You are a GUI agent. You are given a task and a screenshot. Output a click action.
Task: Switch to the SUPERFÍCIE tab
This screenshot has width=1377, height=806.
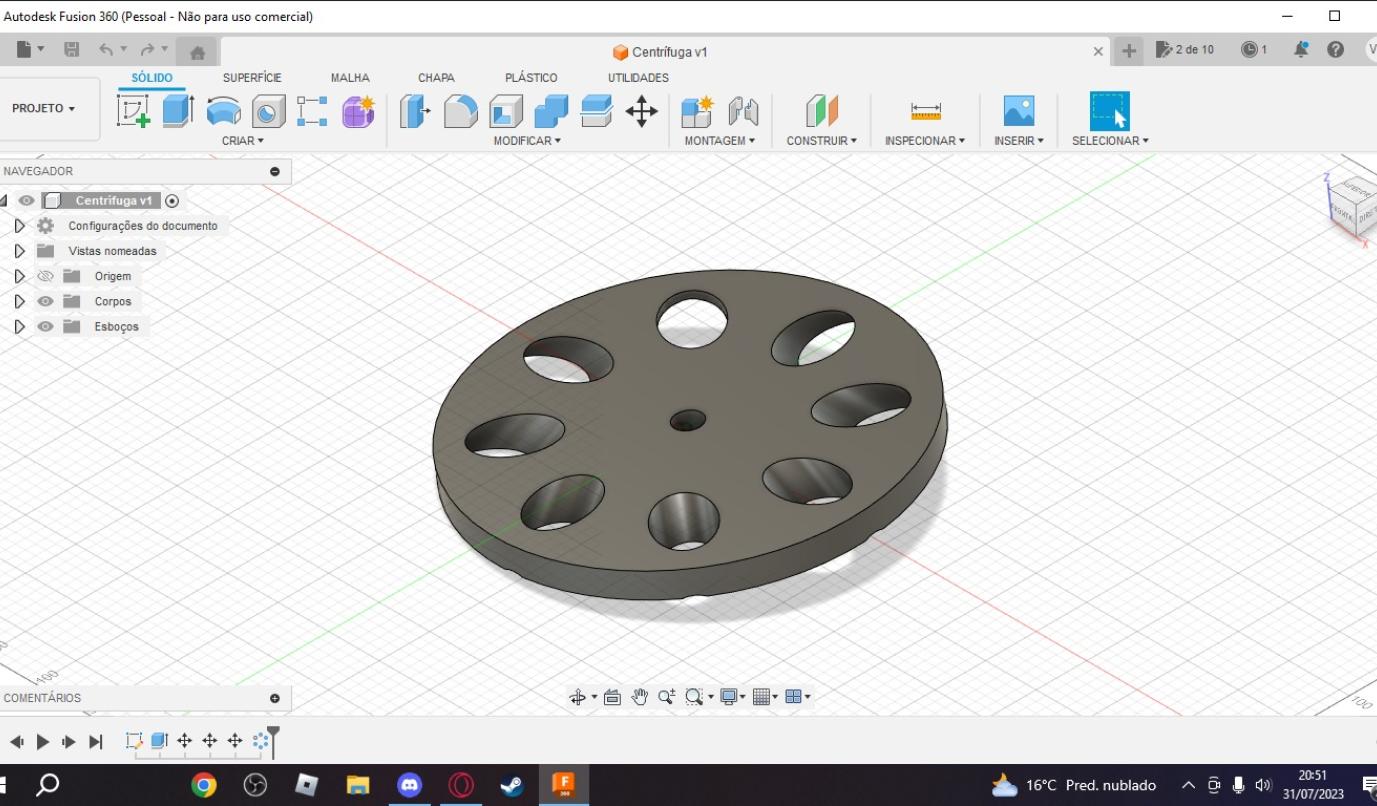pyautogui.click(x=252, y=78)
